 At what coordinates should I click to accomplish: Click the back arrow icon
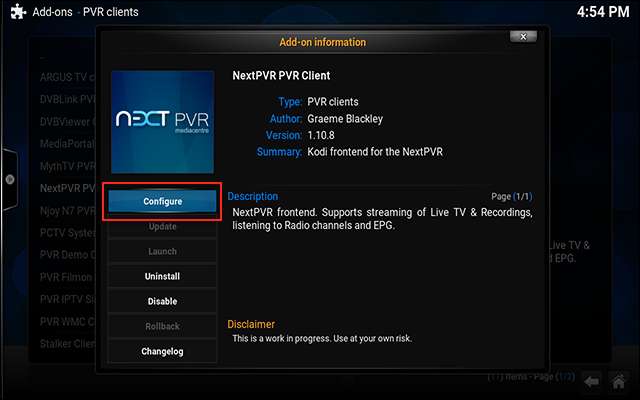point(592,382)
